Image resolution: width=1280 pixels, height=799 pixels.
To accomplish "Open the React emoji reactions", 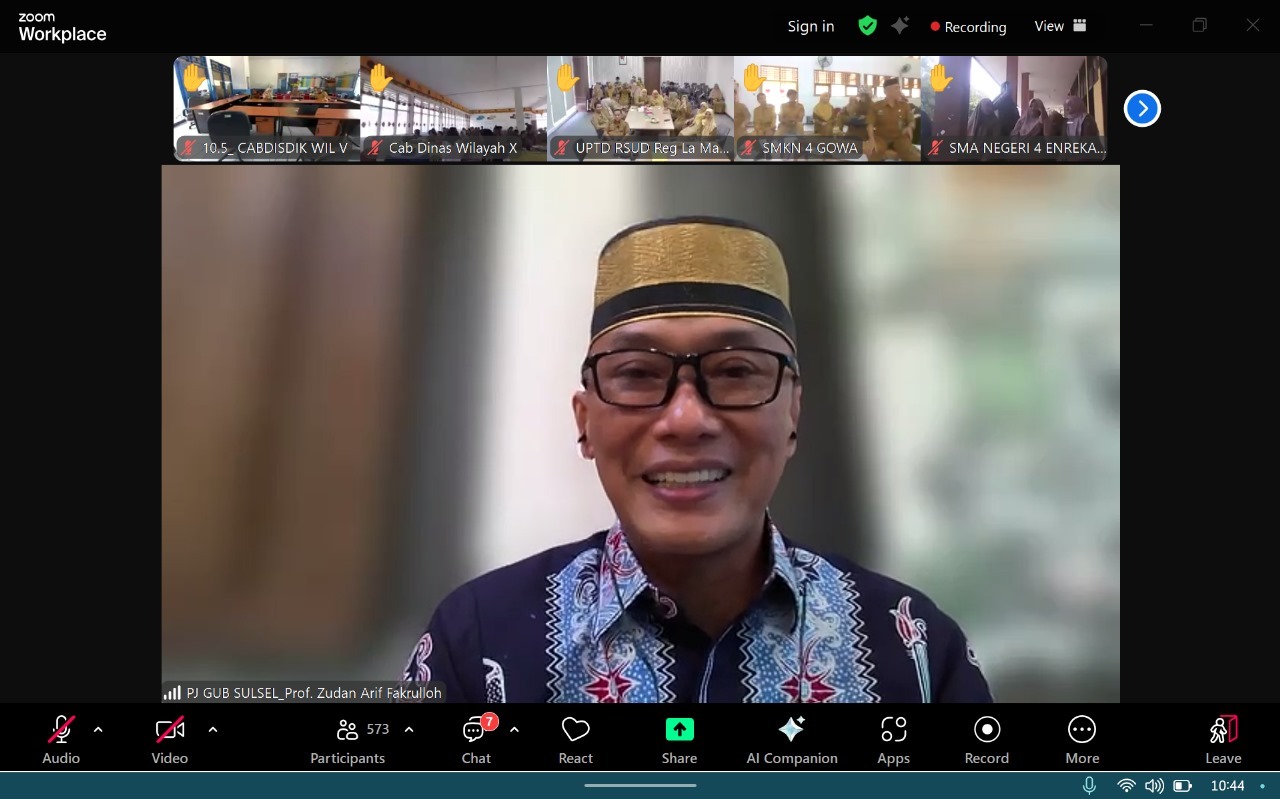I will (575, 740).
